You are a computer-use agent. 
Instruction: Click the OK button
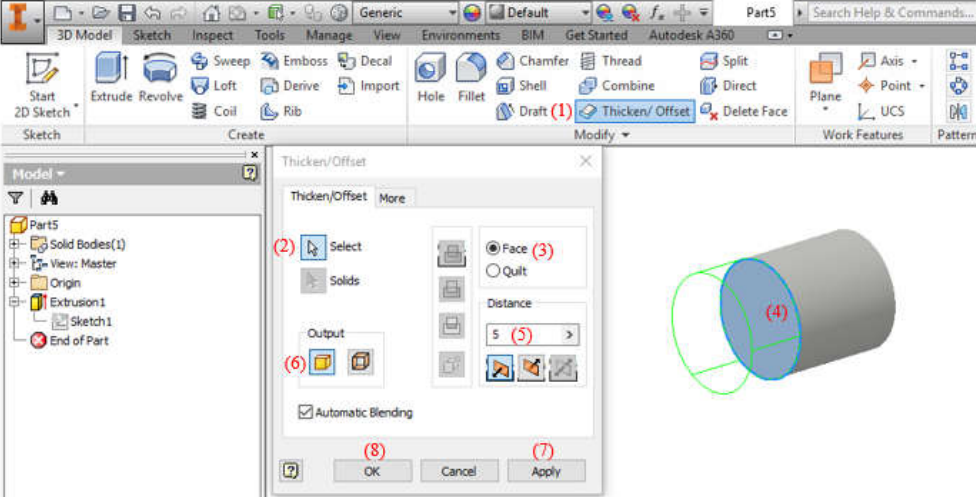click(x=372, y=471)
